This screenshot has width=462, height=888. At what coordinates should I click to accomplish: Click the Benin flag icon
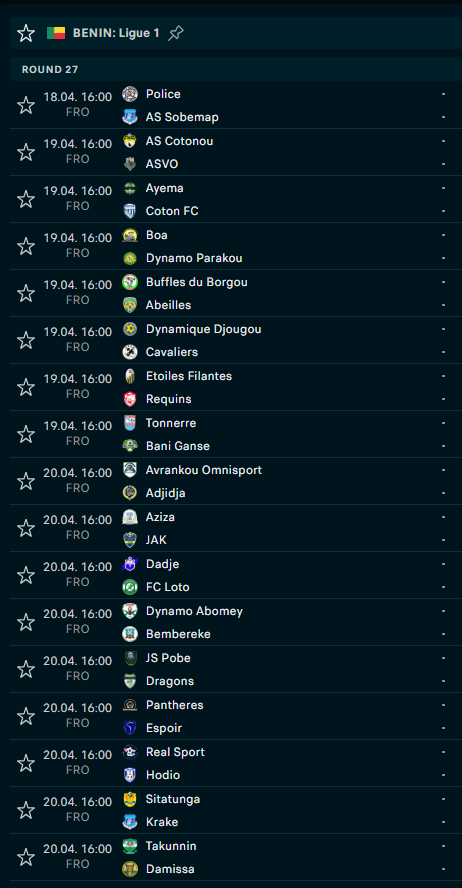[56, 33]
